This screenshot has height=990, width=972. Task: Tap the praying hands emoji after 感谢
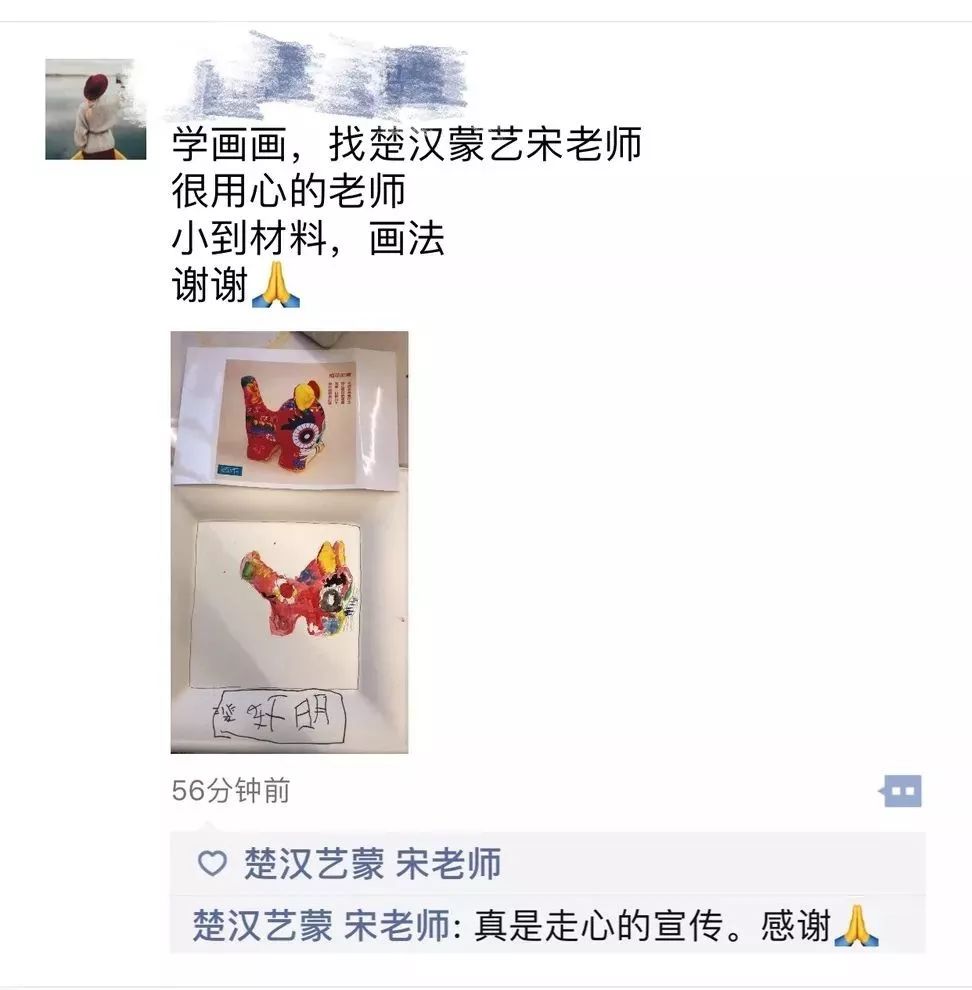point(856,926)
